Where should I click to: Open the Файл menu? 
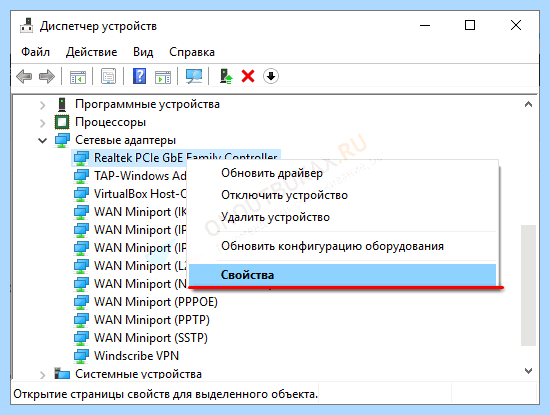pos(35,52)
